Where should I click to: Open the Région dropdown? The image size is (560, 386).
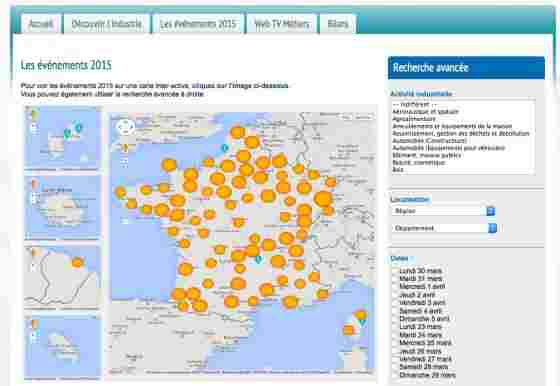tap(444, 211)
